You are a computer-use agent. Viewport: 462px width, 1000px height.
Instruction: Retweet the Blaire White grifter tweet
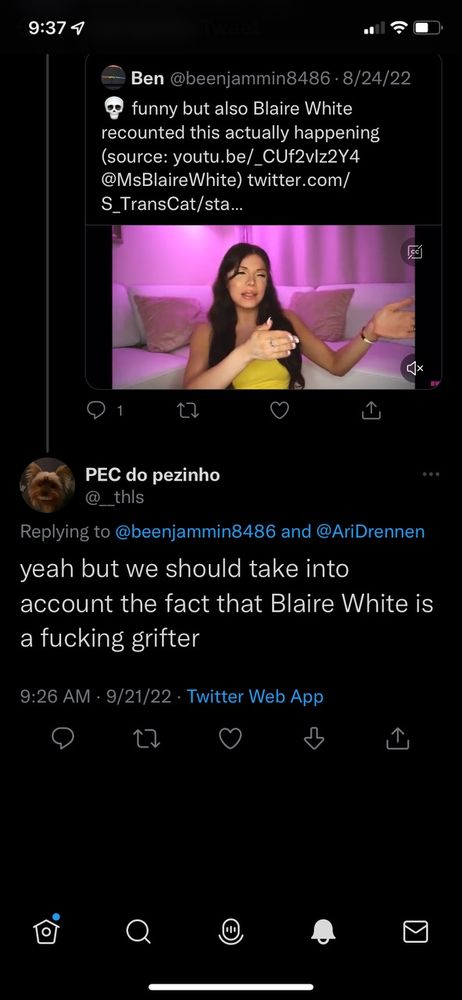coord(147,739)
